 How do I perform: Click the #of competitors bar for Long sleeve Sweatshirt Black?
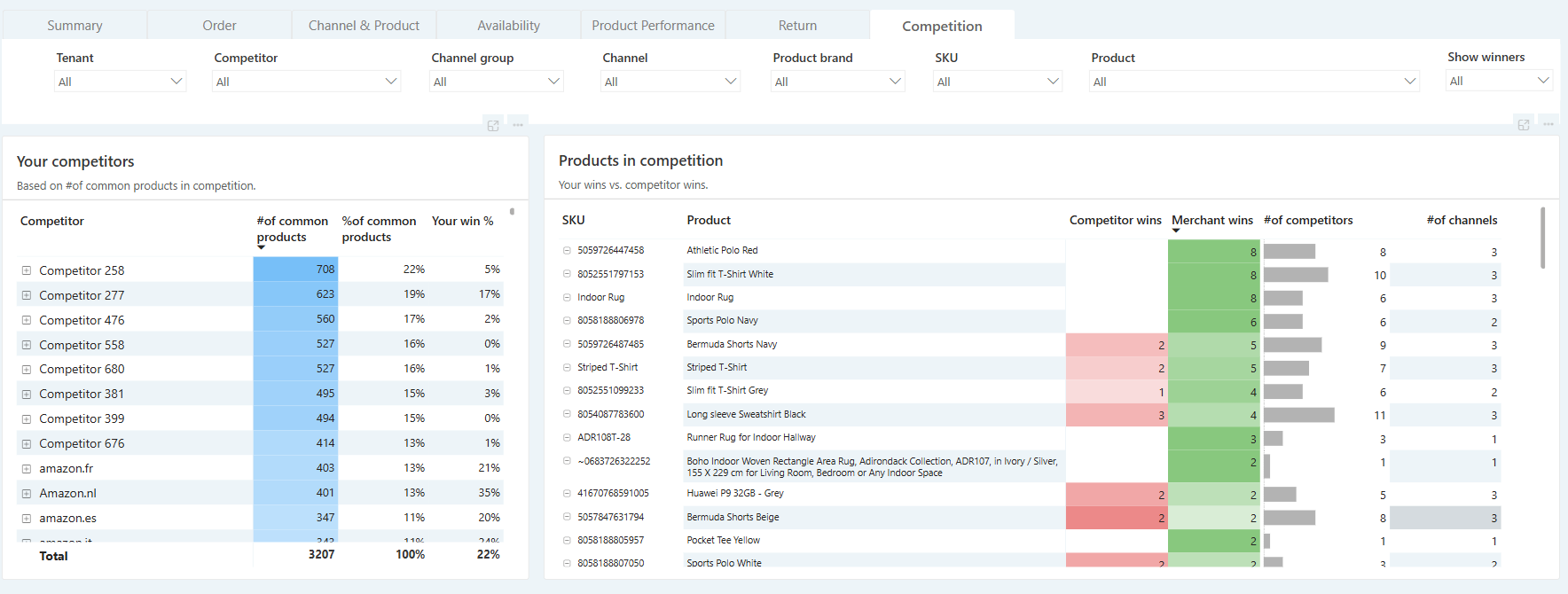click(1298, 415)
